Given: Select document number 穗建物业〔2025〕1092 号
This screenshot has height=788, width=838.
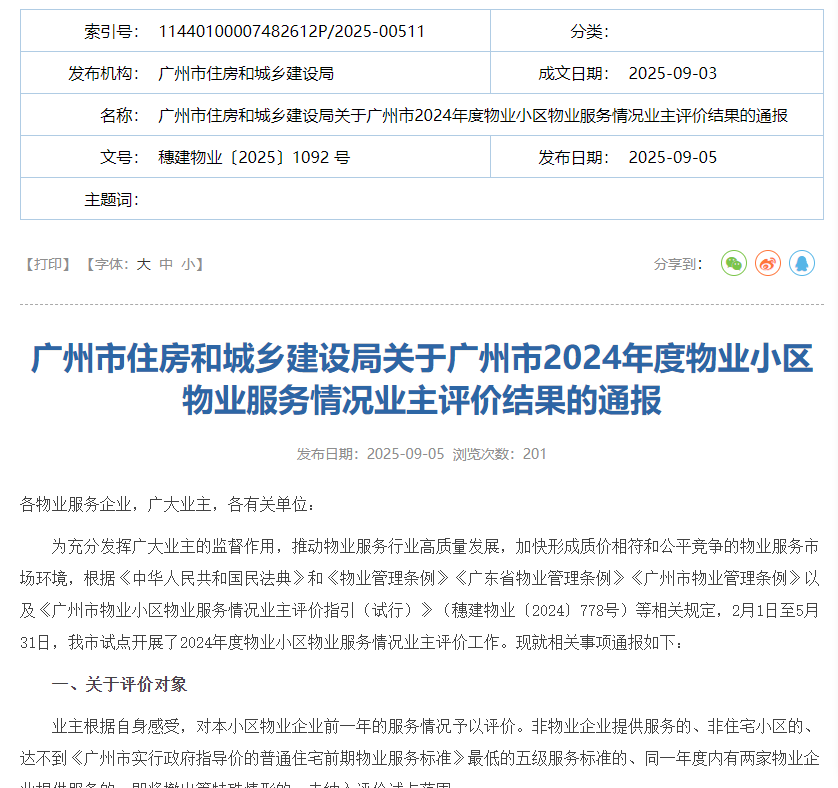Looking at the screenshot, I should 254,157.
